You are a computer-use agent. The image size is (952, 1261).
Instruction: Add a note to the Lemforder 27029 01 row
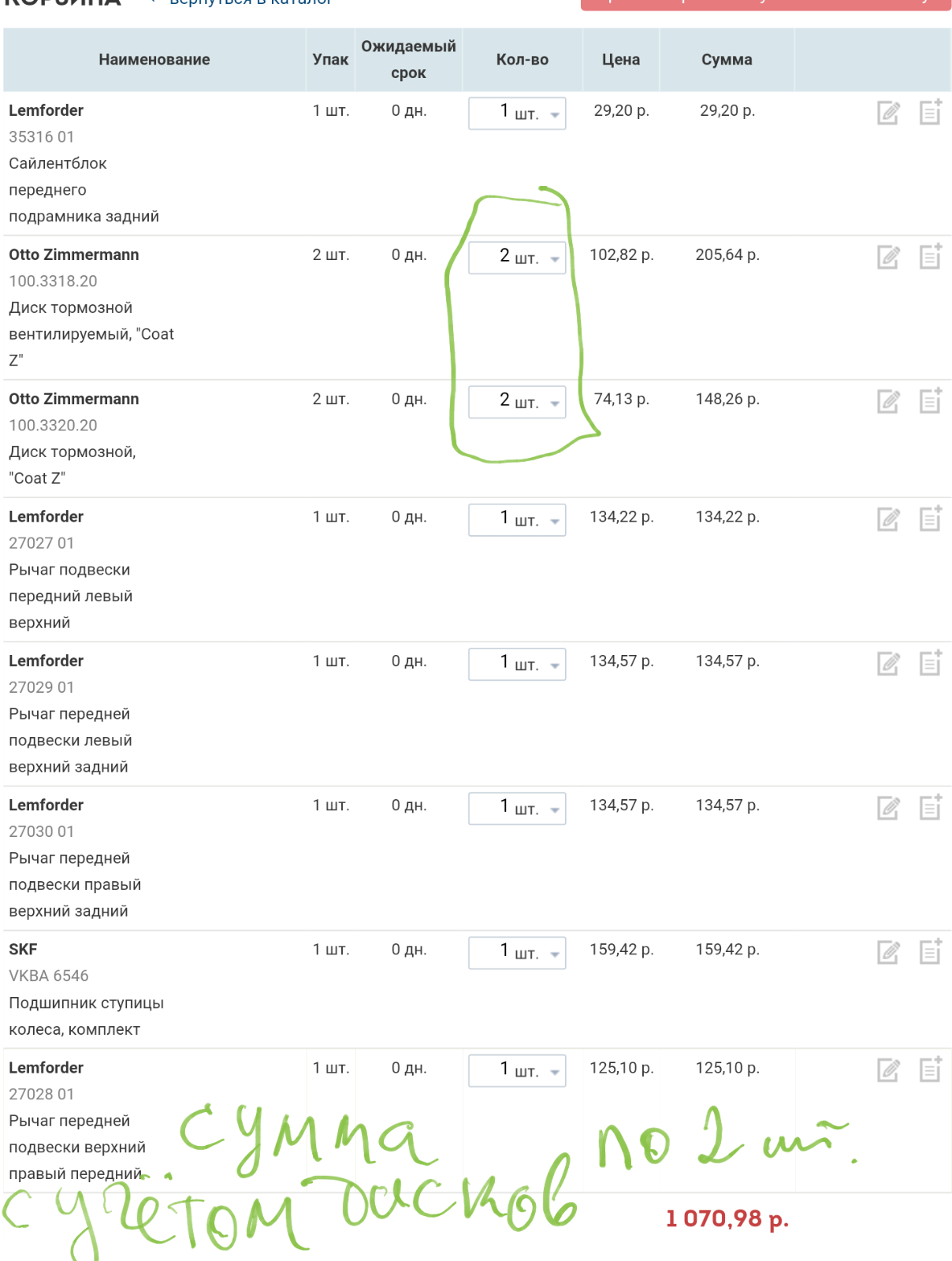click(x=931, y=662)
